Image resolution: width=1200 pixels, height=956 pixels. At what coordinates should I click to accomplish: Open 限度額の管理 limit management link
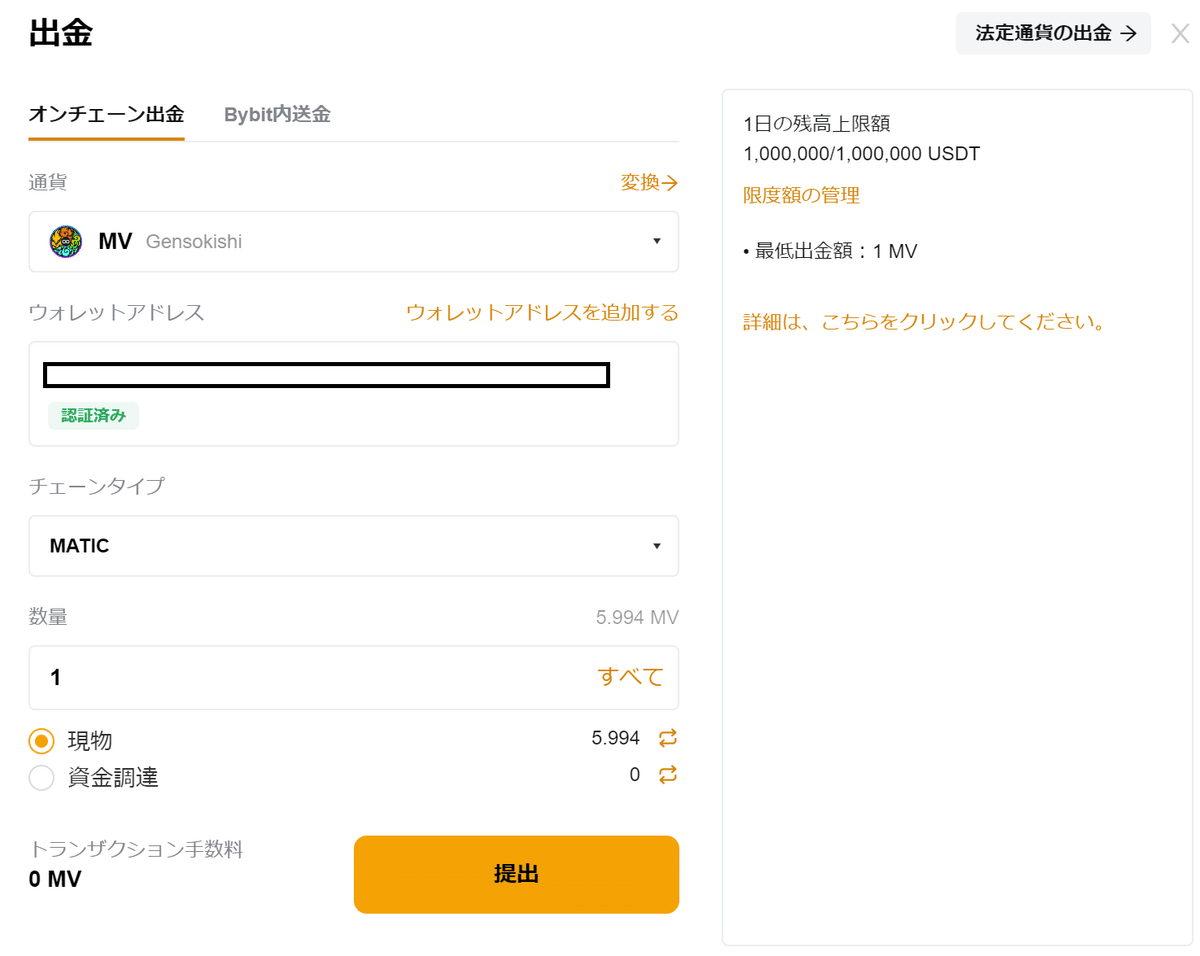coord(801,195)
